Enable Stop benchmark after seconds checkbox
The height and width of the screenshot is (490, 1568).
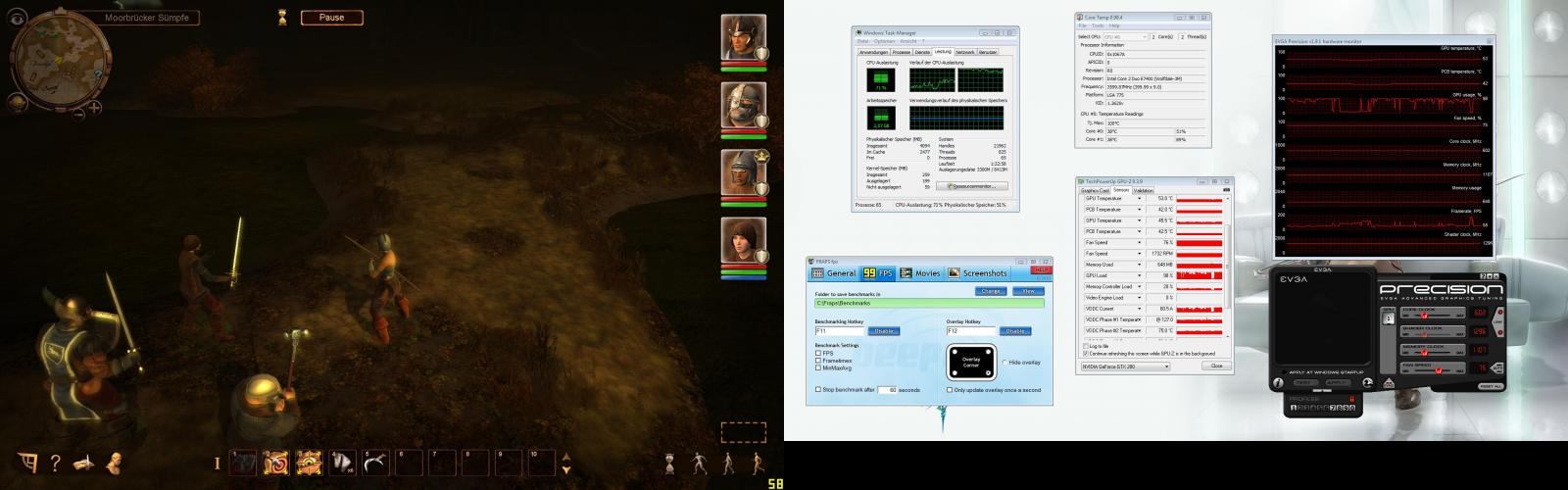(818, 389)
